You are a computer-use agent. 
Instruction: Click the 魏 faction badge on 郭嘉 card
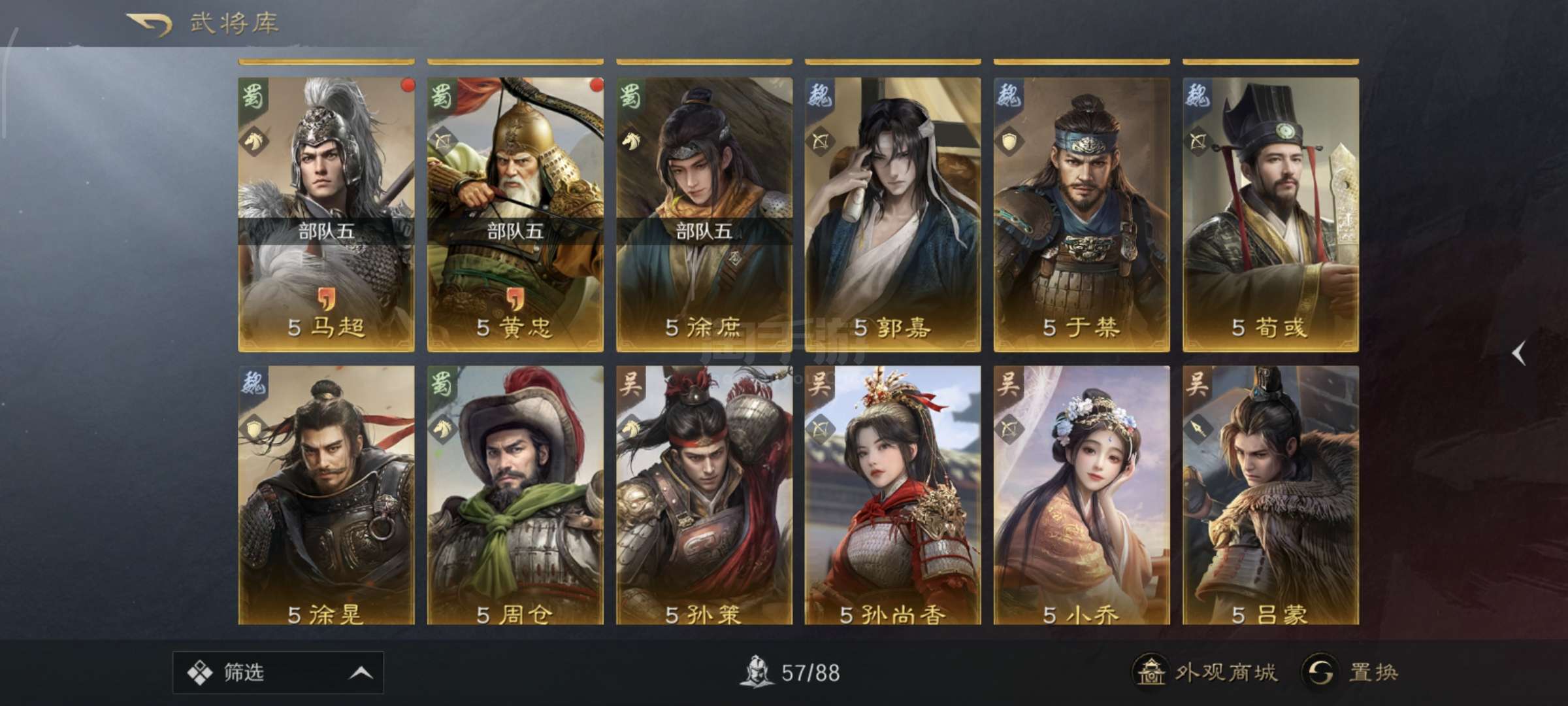tap(819, 95)
